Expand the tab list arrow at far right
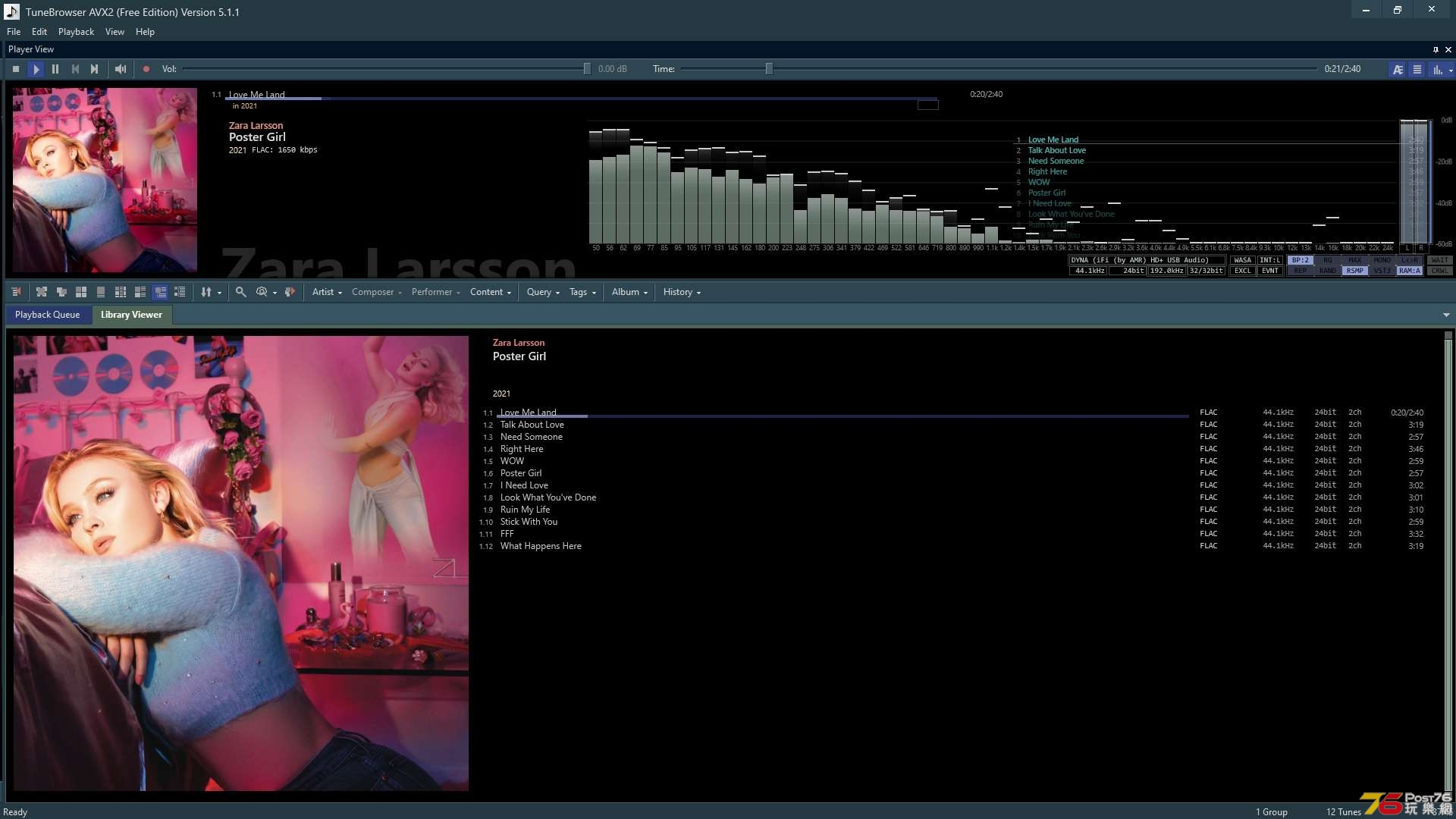The height and width of the screenshot is (819, 1456). (1446, 315)
